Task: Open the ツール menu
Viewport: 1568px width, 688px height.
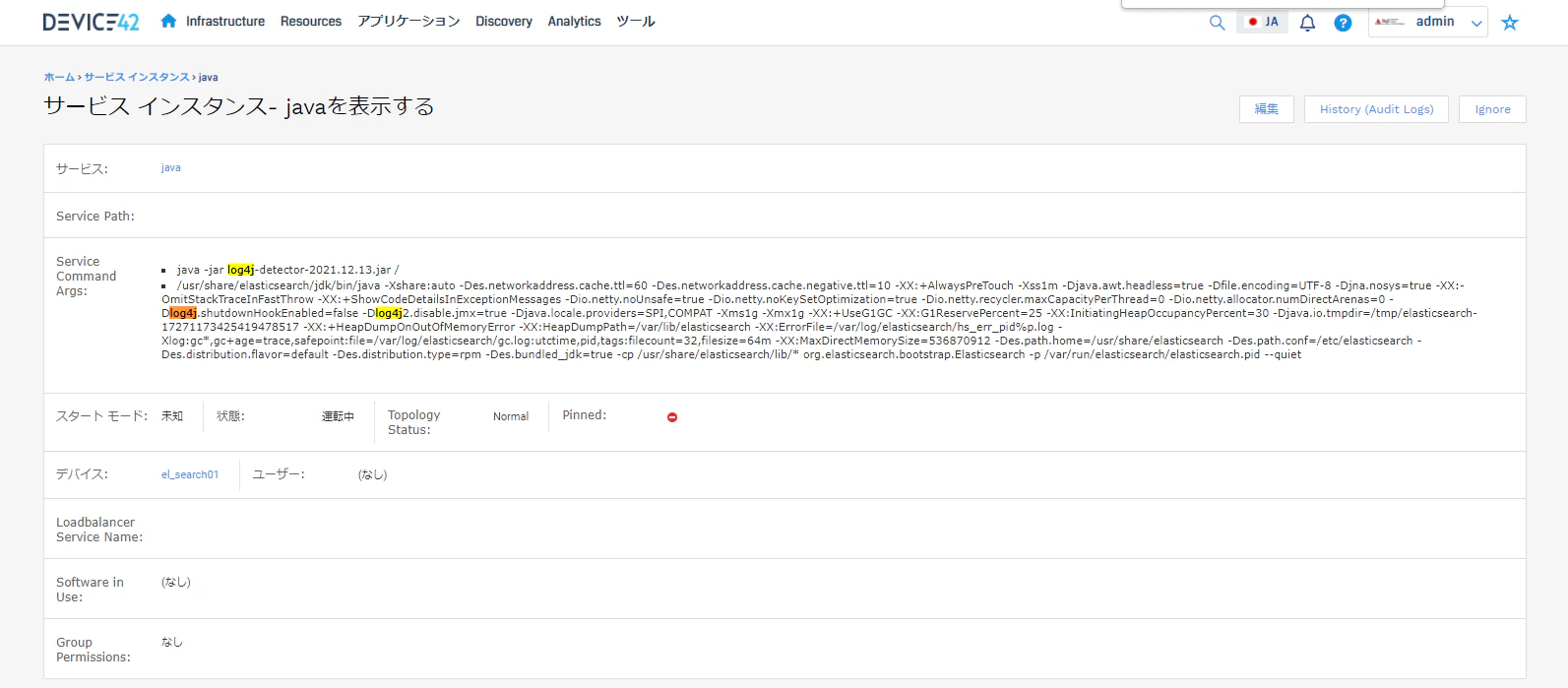Action: click(635, 21)
